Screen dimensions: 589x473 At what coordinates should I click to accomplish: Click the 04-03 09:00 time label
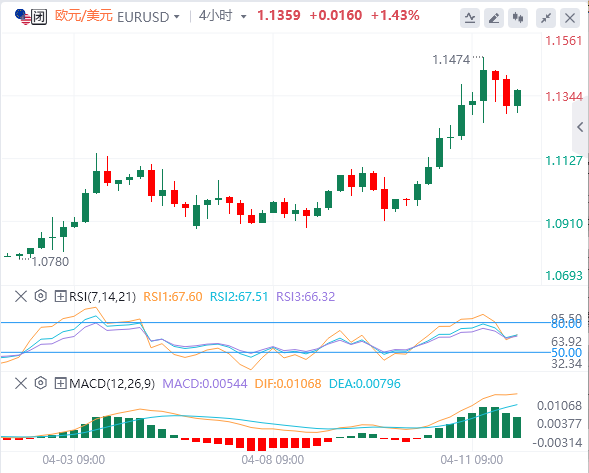(74, 460)
